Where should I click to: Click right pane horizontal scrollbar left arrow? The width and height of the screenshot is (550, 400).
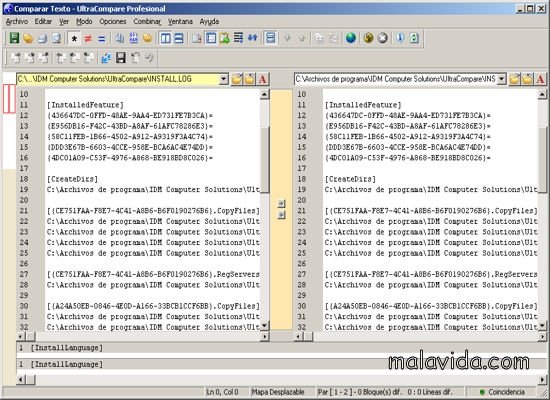tap(298, 336)
